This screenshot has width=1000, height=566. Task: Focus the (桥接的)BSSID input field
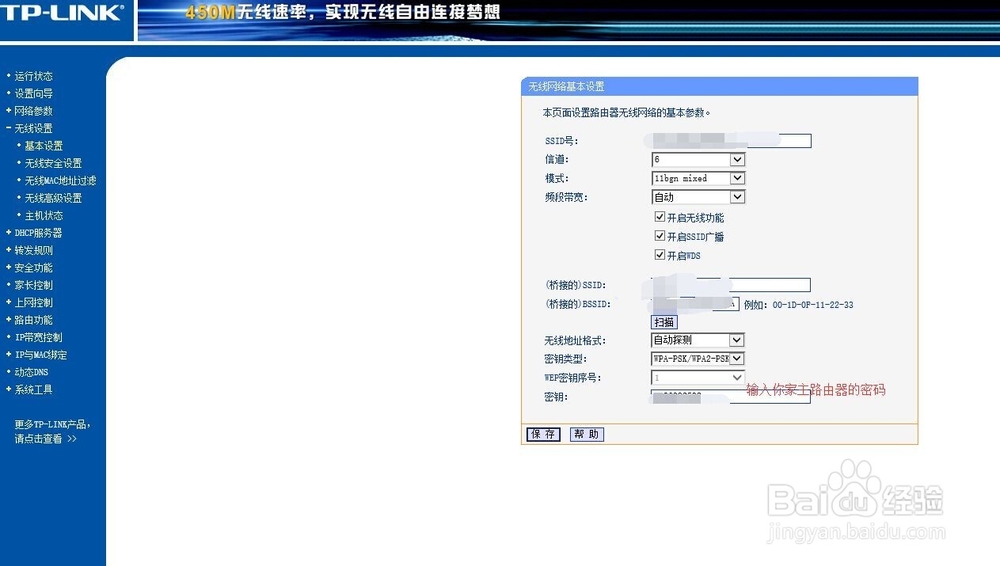695,304
